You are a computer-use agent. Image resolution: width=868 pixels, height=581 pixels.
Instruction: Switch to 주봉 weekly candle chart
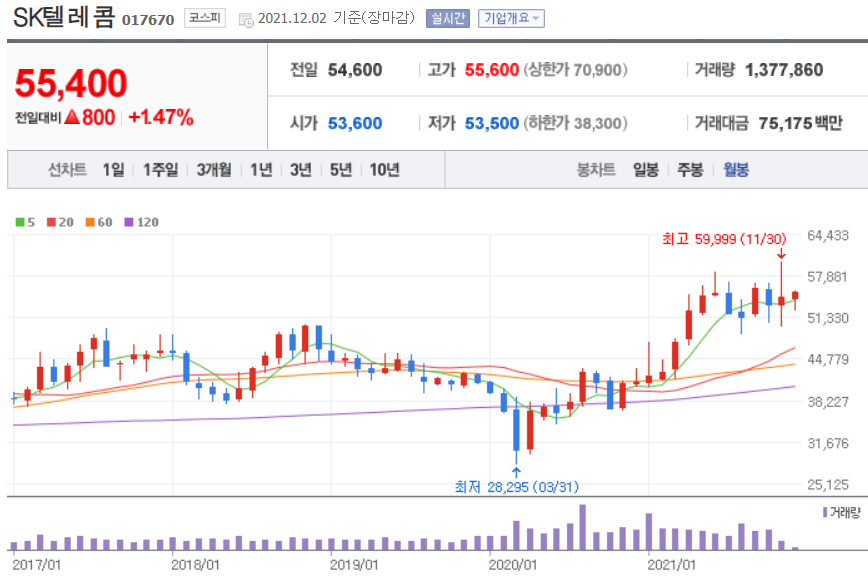pos(690,169)
